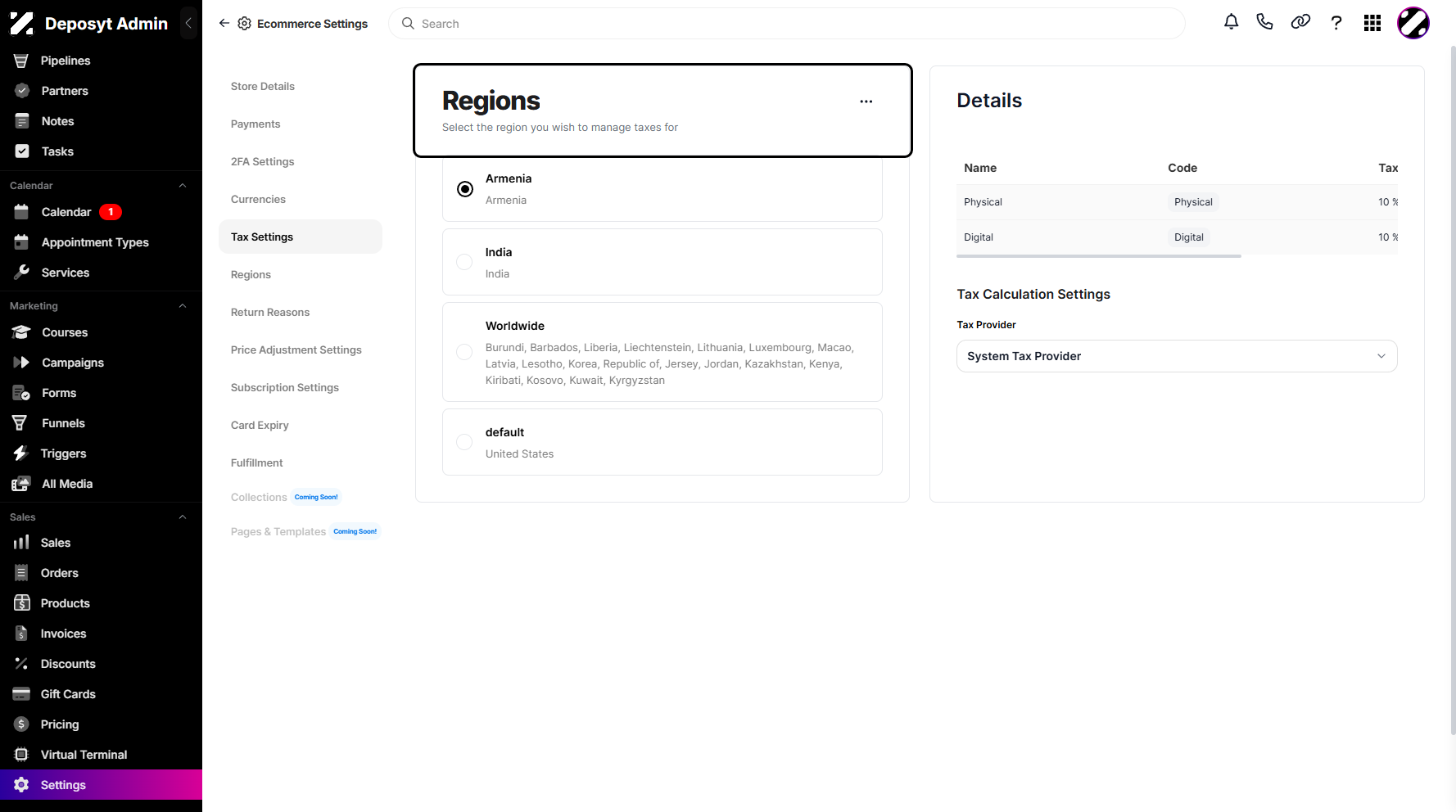The image size is (1456, 812).
Task: Open Subscription Settings tab
Action: coord(285,387)
